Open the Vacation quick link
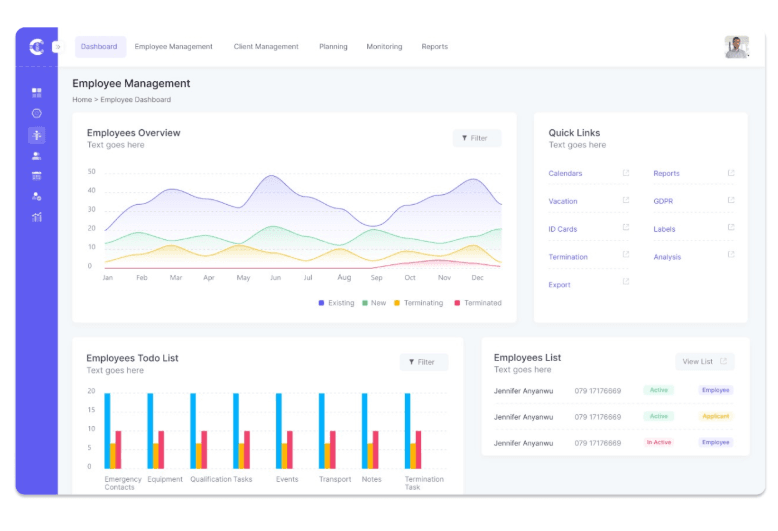This screenshot has width=778, height=531. [563, 201]
